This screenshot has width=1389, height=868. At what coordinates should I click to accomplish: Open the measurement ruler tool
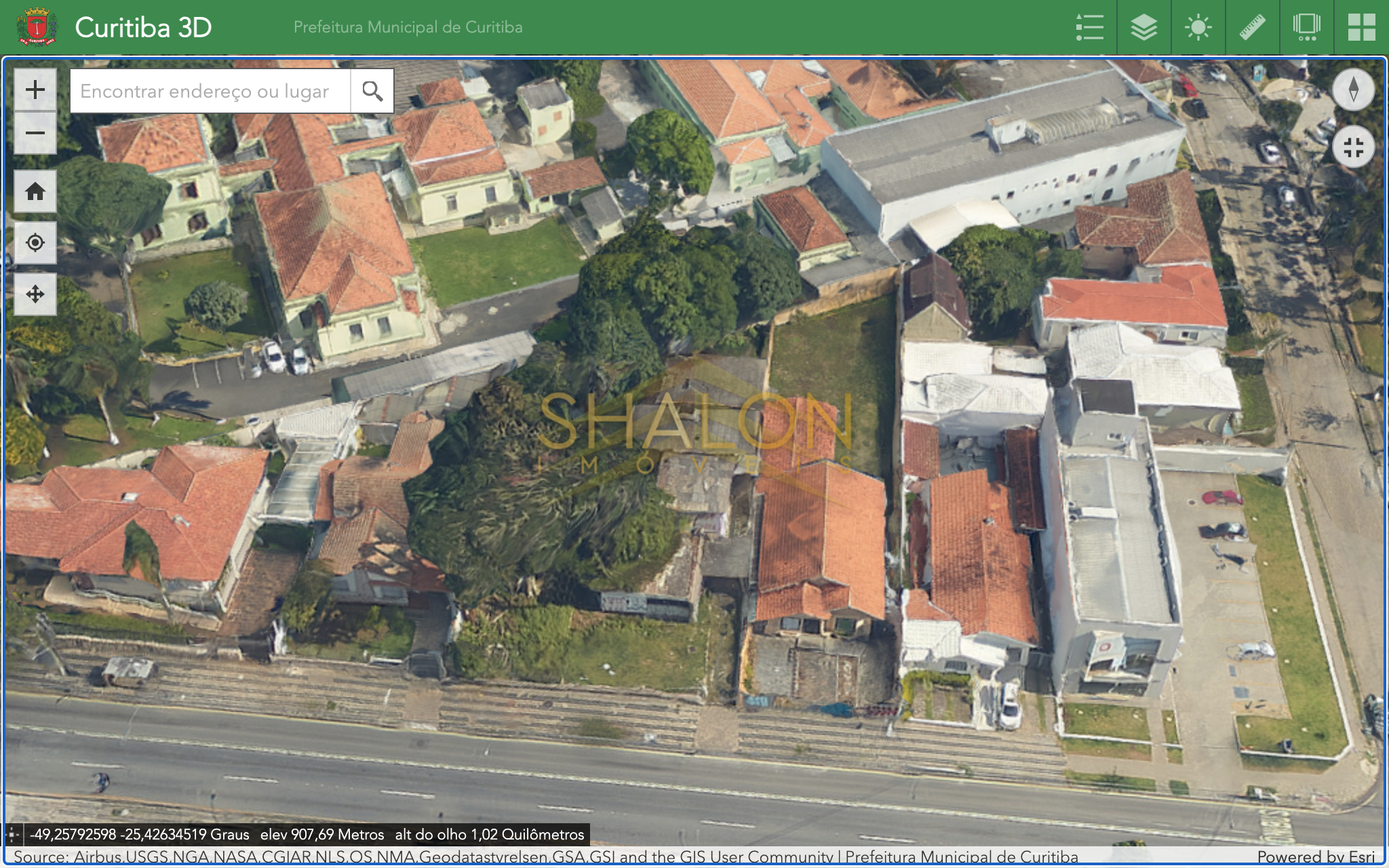[1252, 28]
